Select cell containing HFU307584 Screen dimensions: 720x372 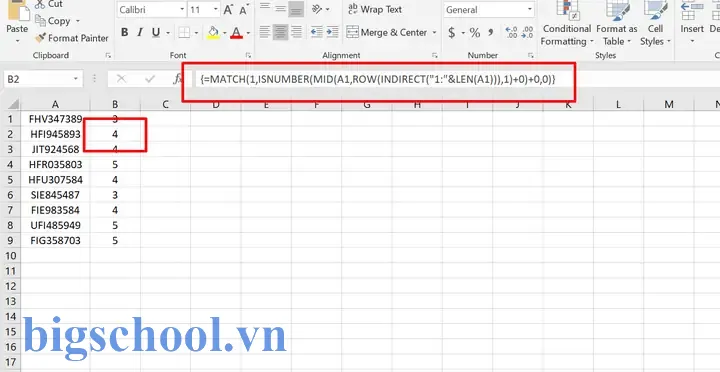(56, 180)
